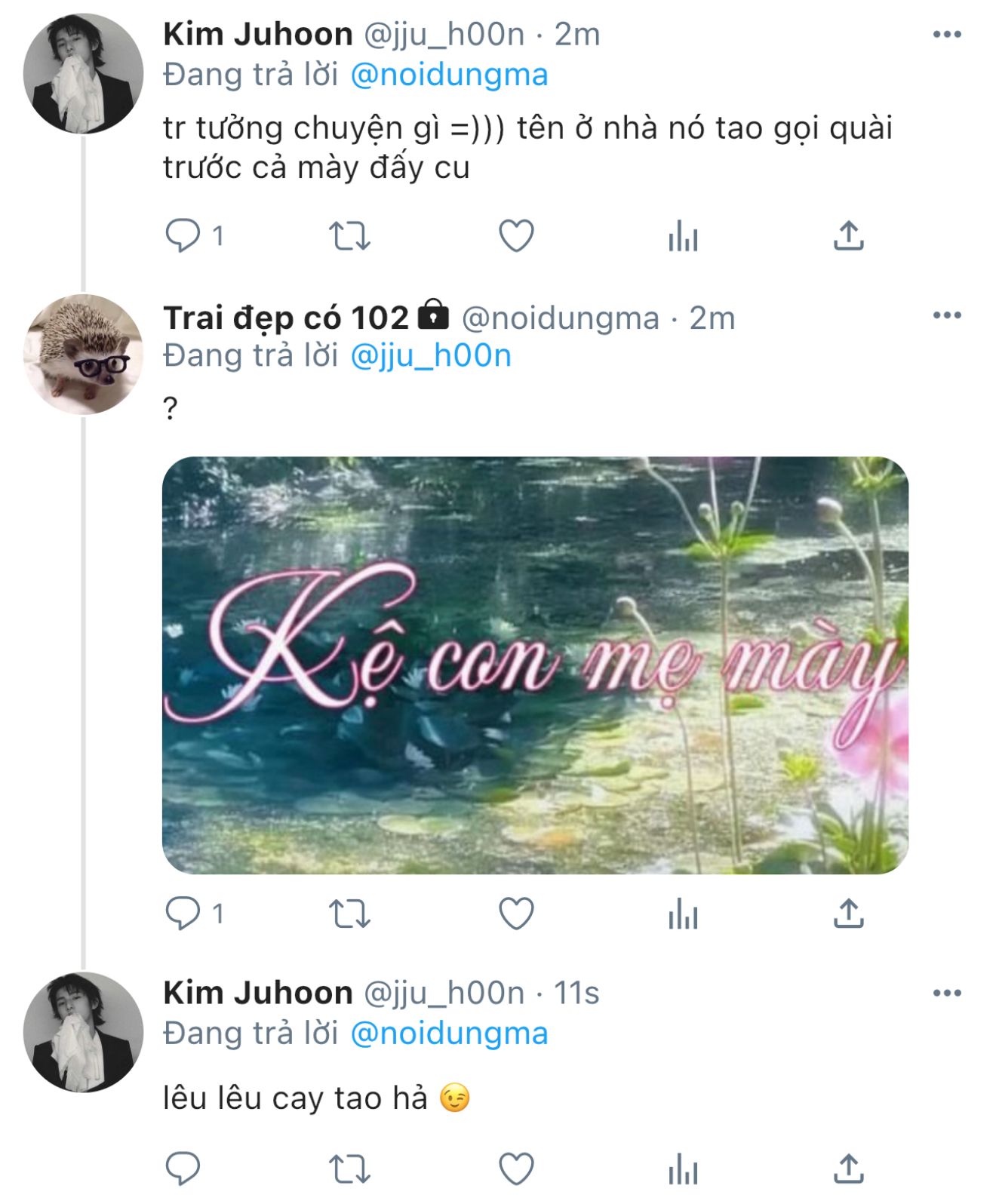View analytics of the last tweet
996x1204 pixels.
(683, 1169)
